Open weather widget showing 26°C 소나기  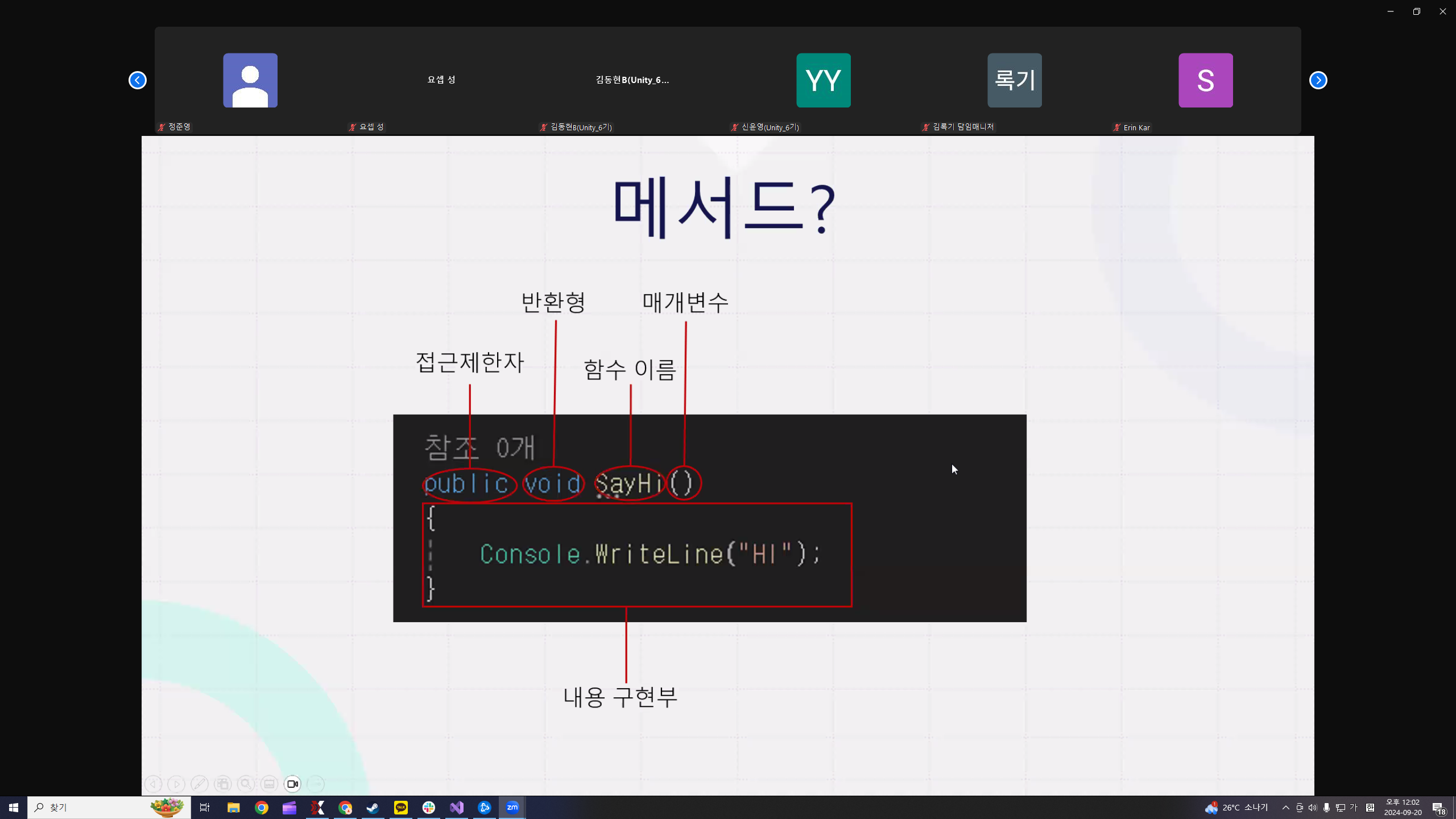1236,808
